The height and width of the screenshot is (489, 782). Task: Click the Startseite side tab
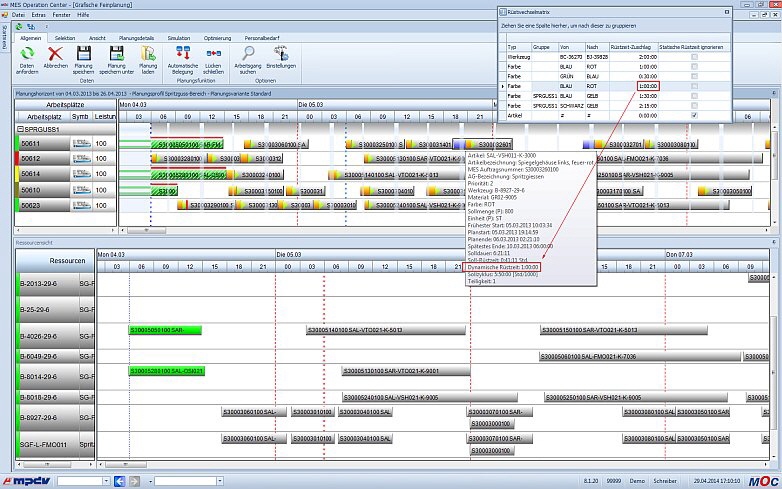5,37
